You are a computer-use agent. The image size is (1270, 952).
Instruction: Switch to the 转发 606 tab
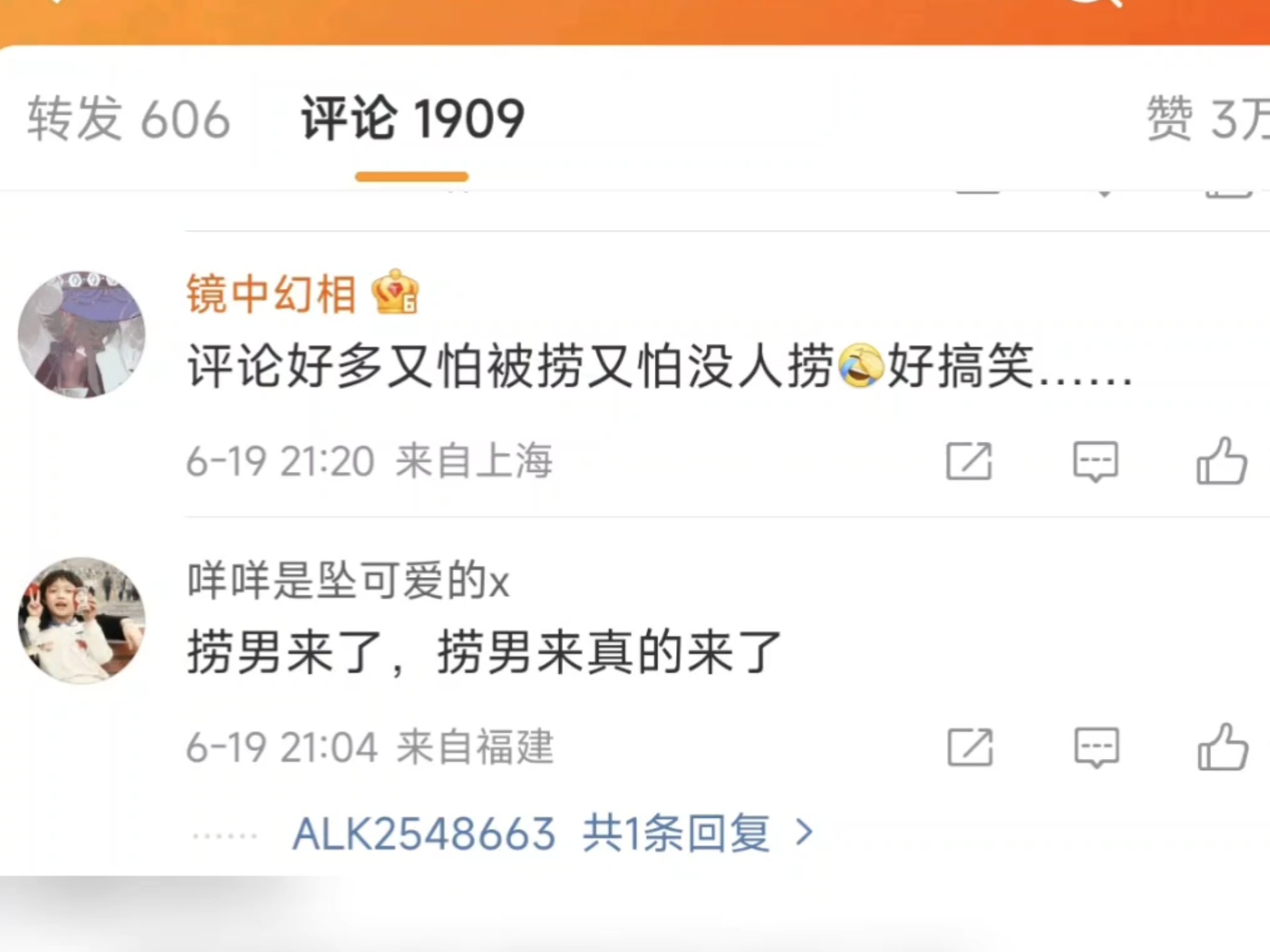coord(129,119)
